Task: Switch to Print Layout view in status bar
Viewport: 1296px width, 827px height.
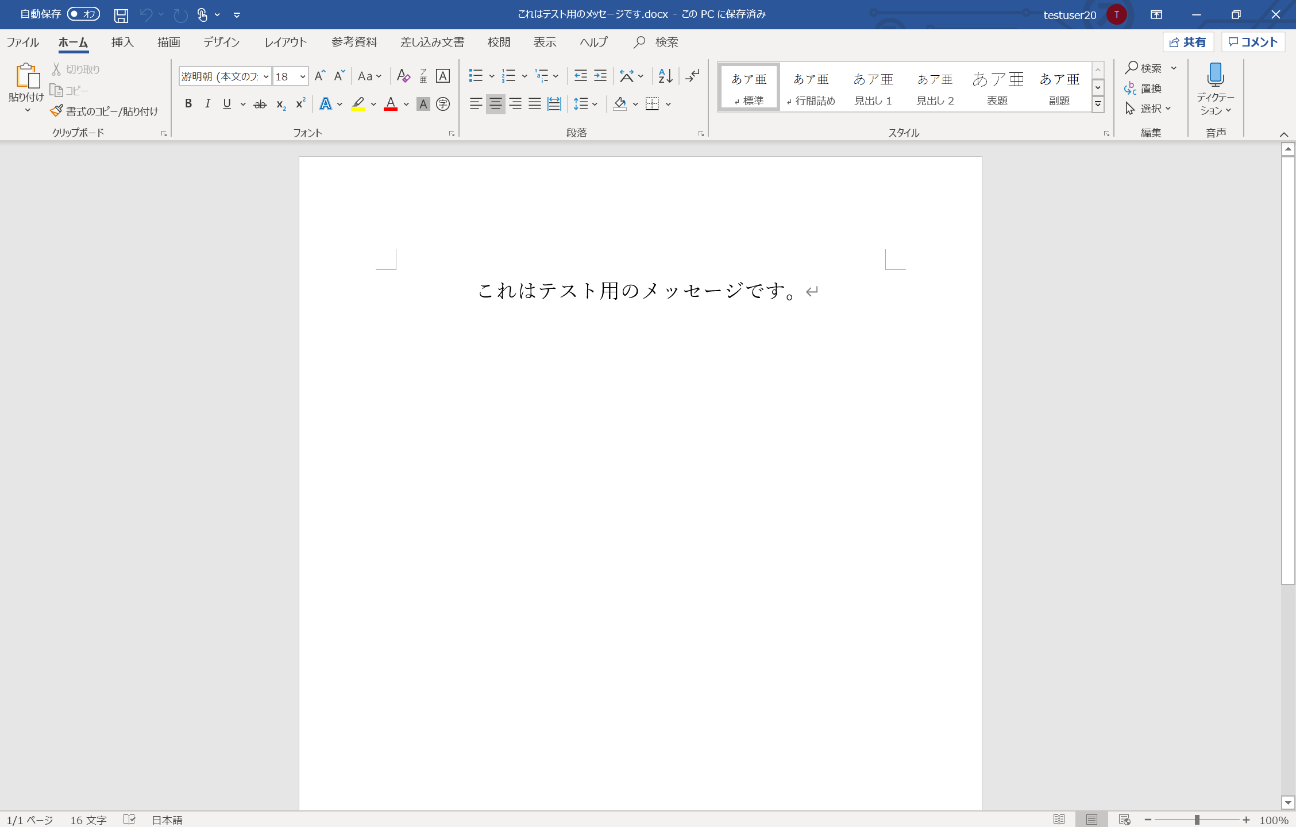Action: pyautogui.click(x=1092, y=819)
